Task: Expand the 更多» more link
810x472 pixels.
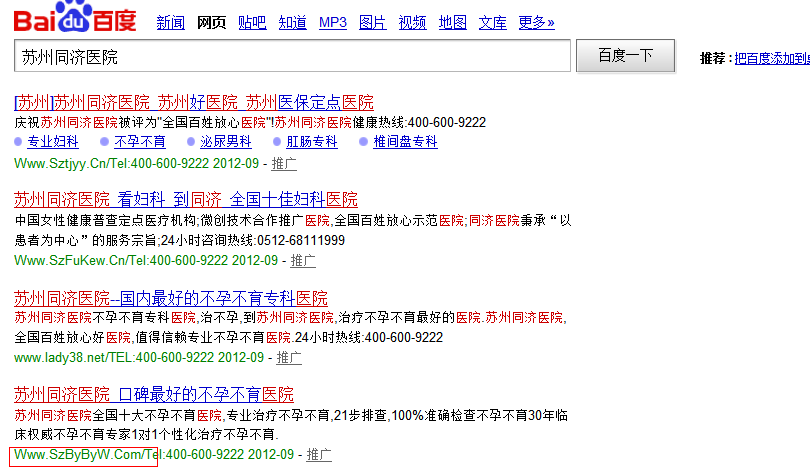Action: point(536,23)
